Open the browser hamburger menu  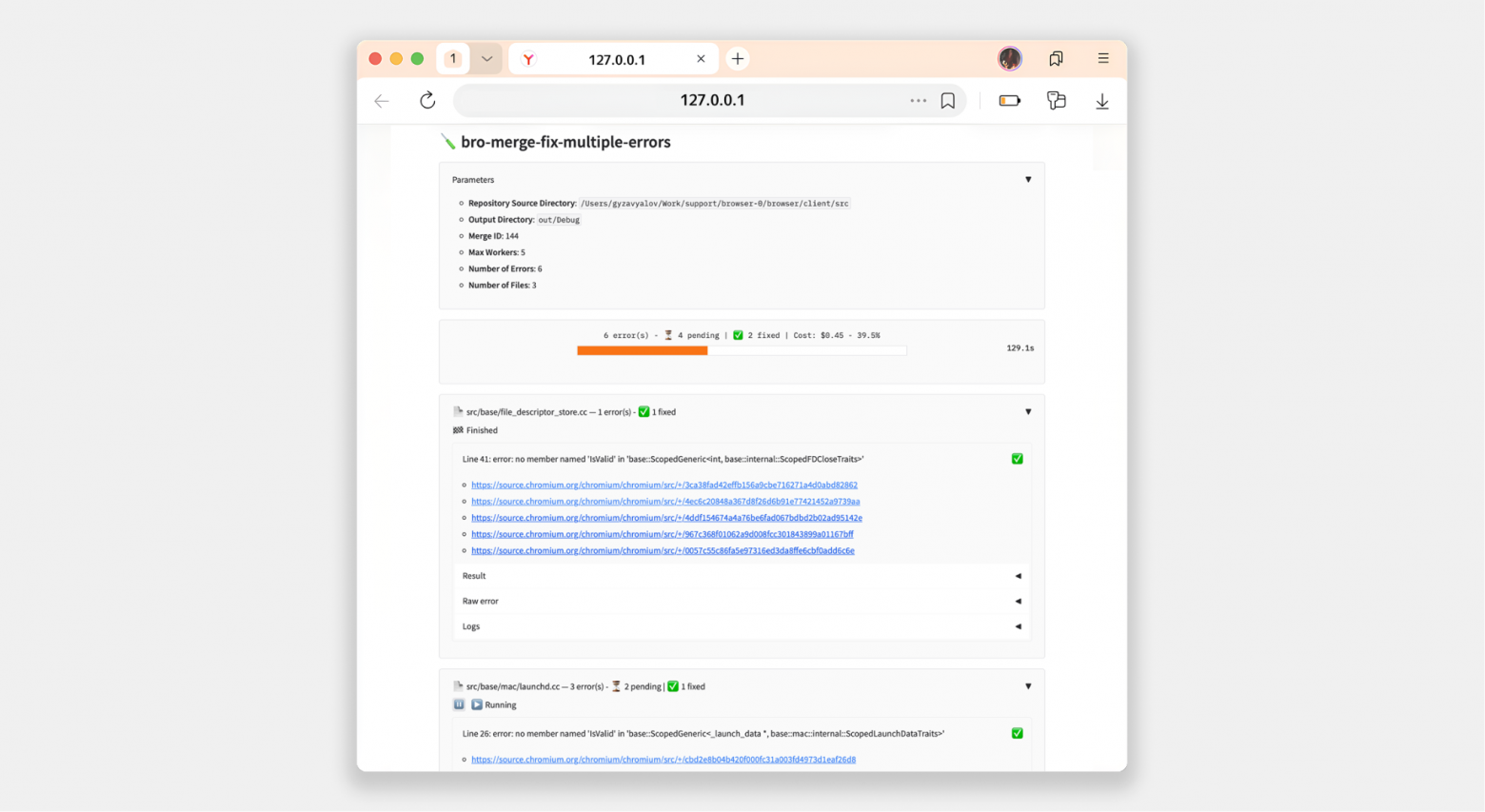[1103, 58]
